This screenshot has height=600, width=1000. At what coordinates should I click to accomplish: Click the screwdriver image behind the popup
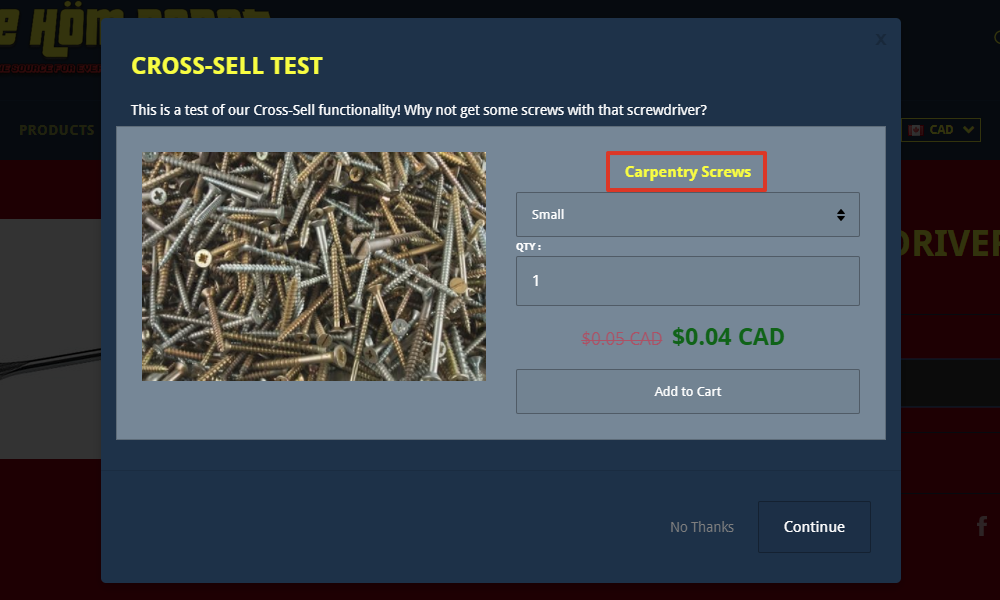click(50, 339)
